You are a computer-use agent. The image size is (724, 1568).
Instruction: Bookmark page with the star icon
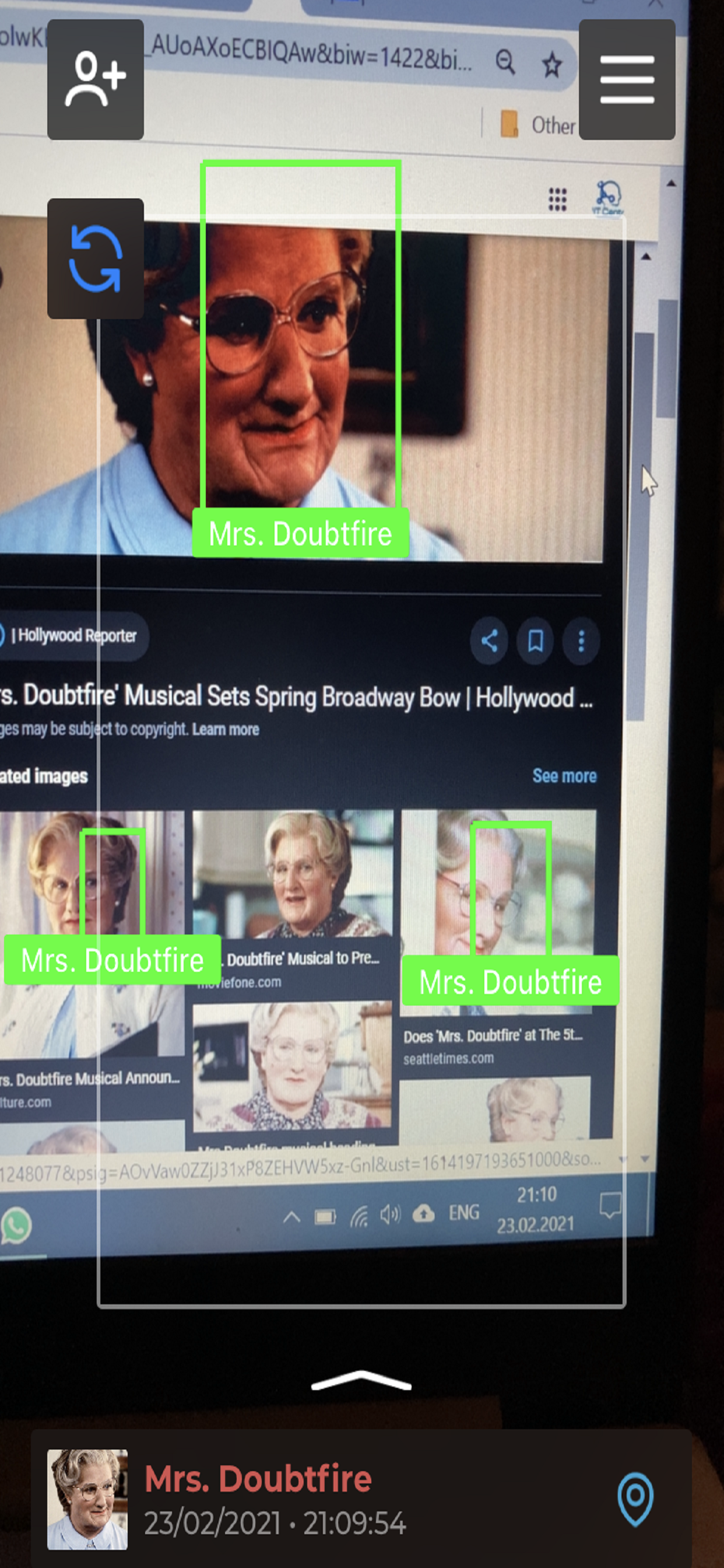[552, 65]
